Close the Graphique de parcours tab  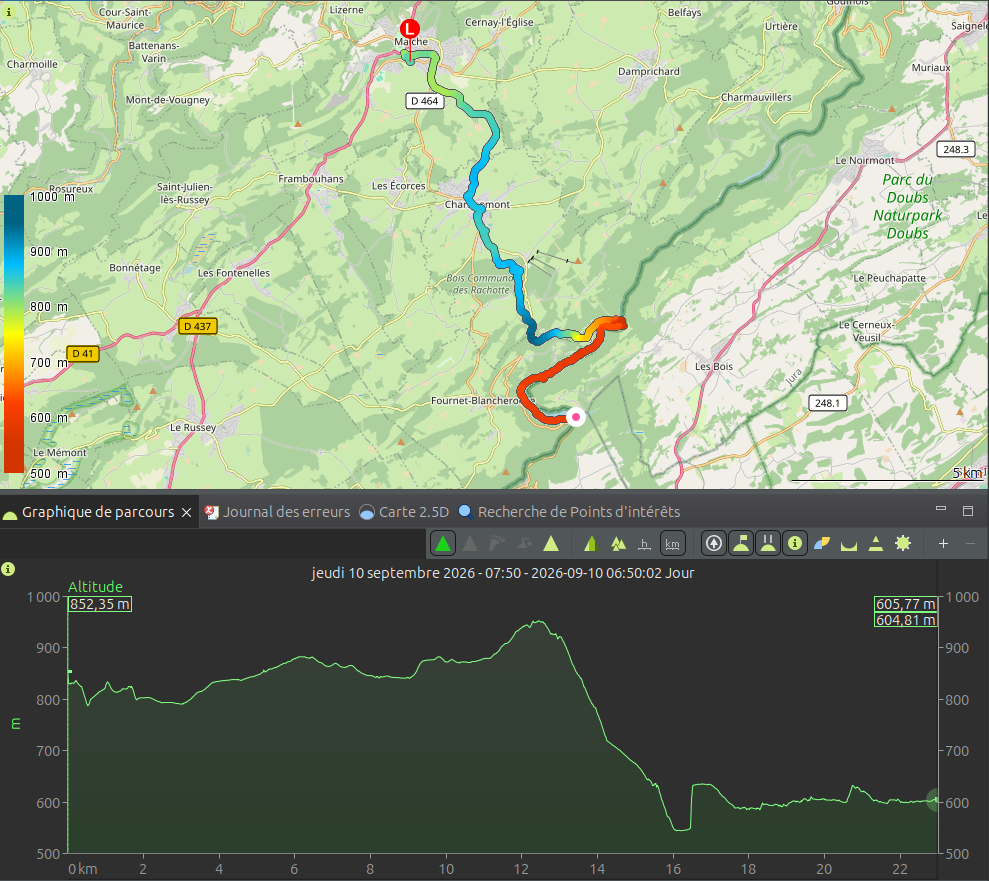point(187,513)
